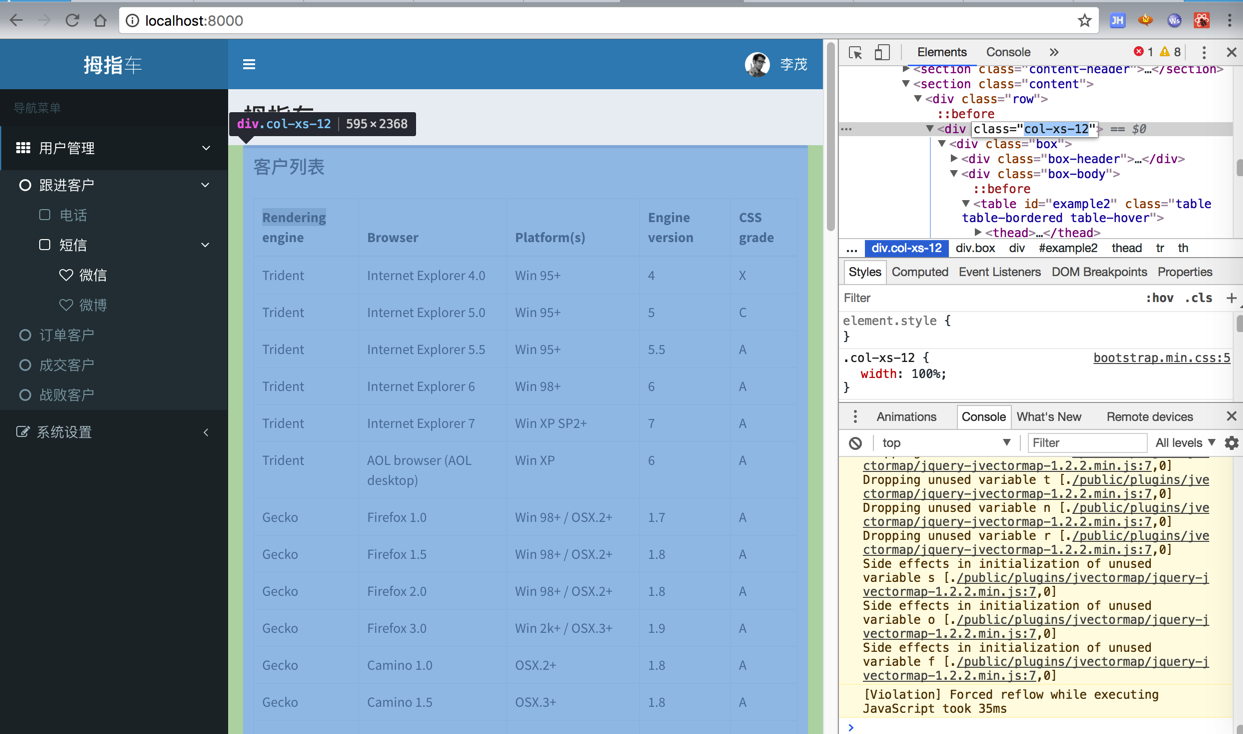Open console settings gear

point(1231,443)
